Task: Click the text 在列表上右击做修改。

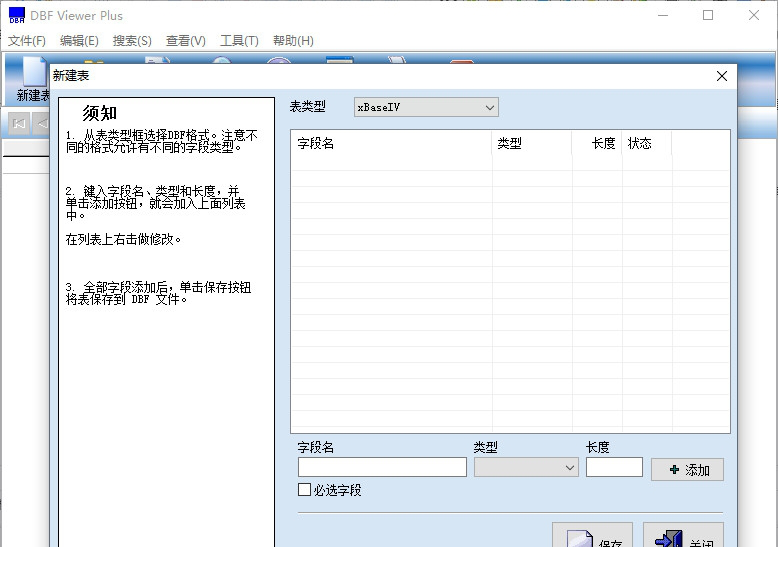Action: tap(123, 240)
